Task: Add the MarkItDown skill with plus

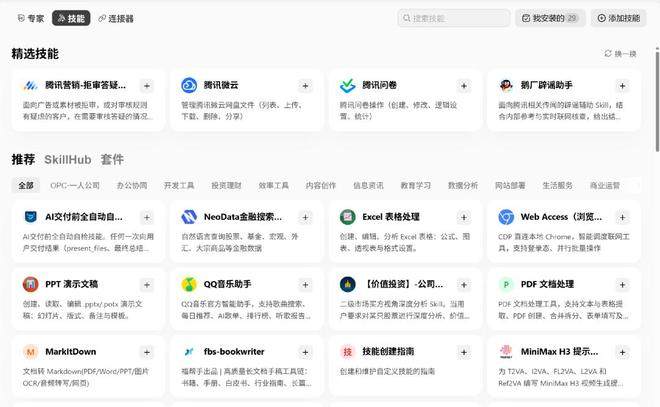Action: point(146,352)
